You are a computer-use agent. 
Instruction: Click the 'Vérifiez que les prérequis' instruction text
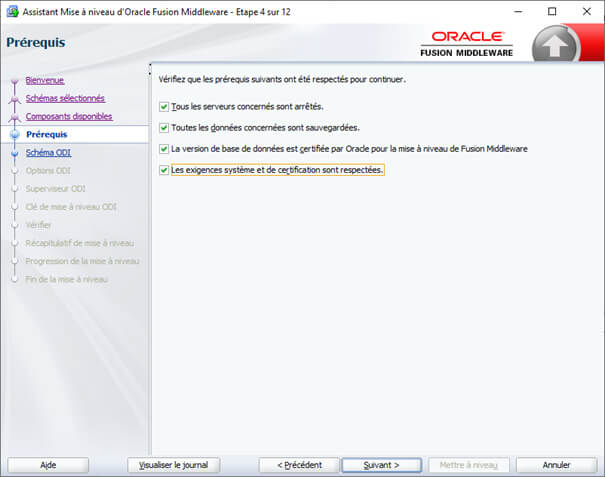(x=282, y=80)
